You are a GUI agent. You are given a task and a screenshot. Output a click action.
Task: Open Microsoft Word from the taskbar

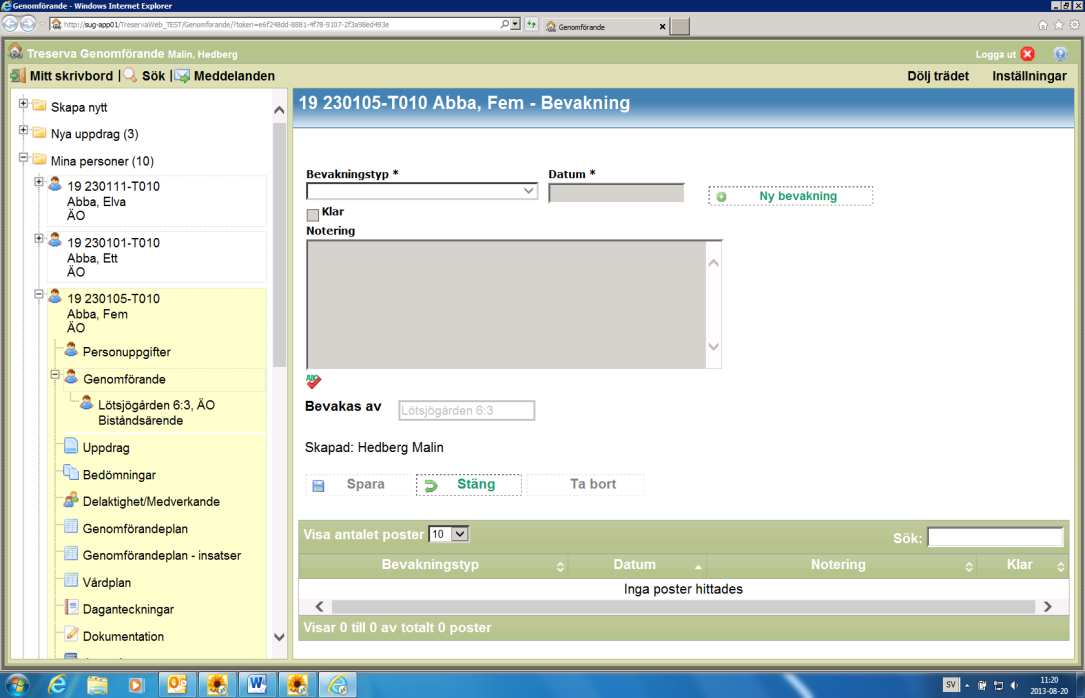coord(257,685)
